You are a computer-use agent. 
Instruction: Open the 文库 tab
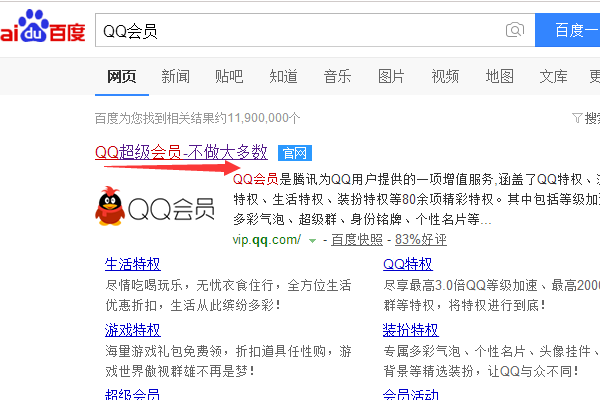coord(553,76)
